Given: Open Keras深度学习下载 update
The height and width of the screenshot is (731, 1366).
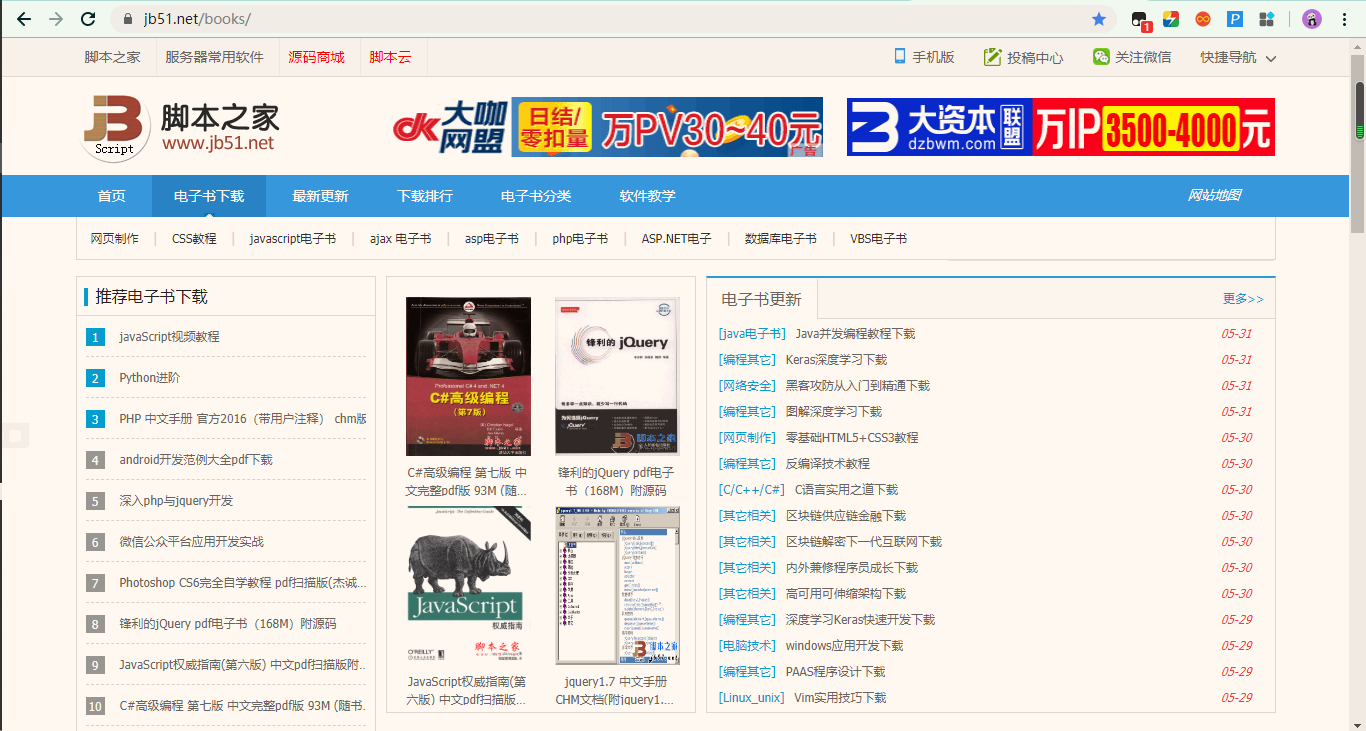Looking at the screenshot, I should click(836, 360).
